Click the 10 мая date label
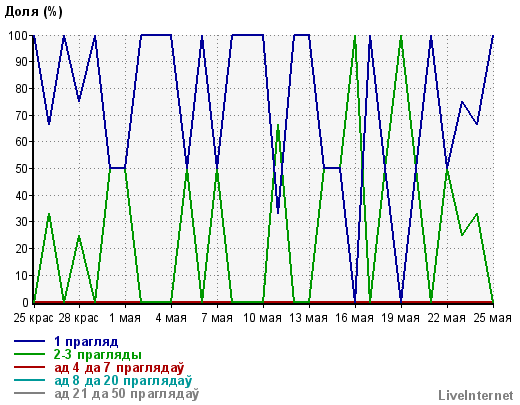 point(262,318)
